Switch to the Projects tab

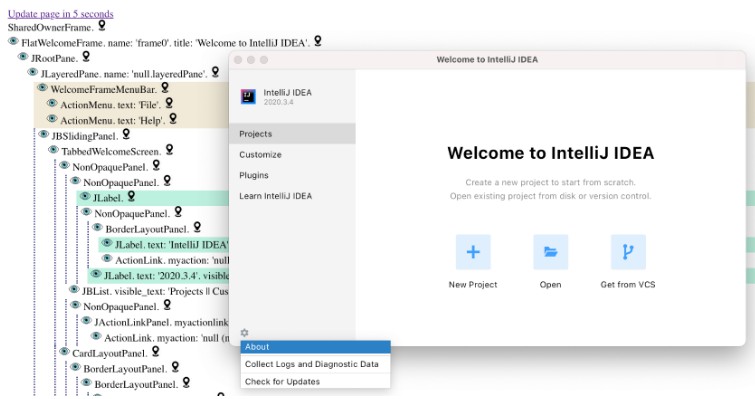click(292, 134)
